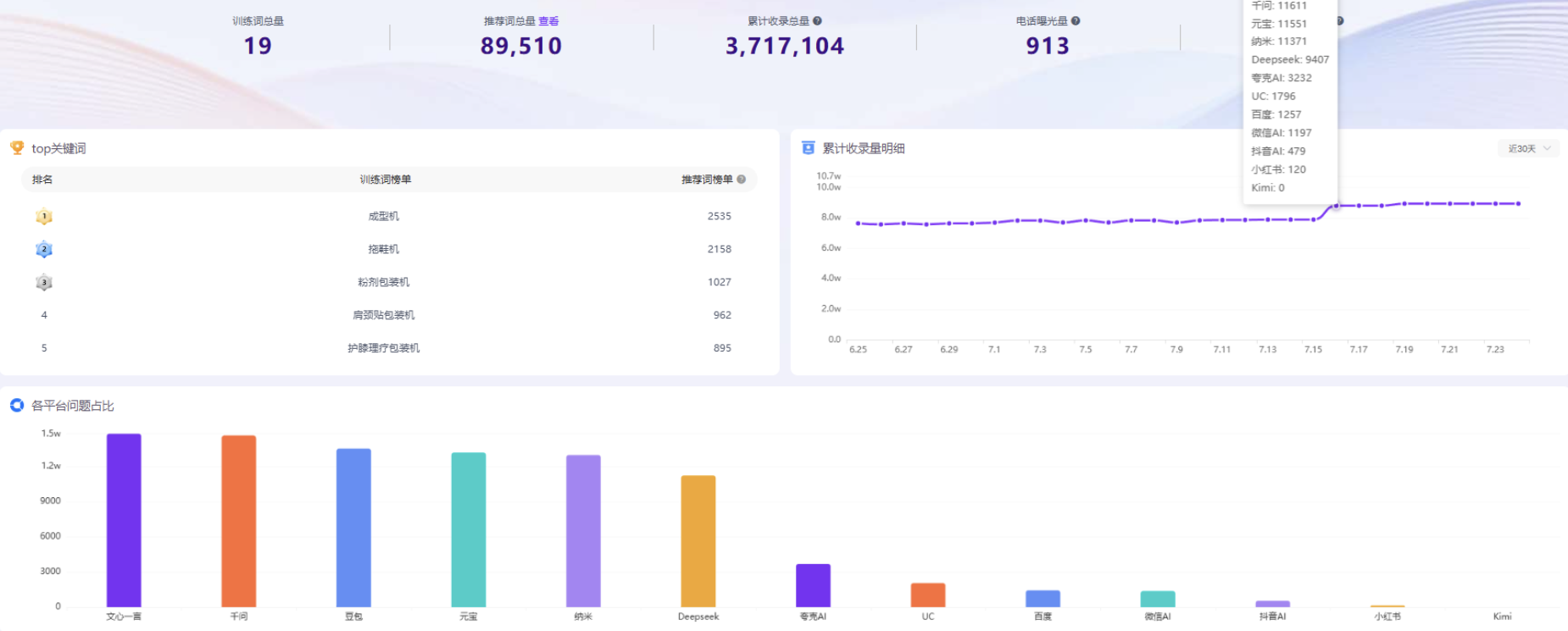Click the 纳米 lavender bar
The width and height of the screenshot is (1568, 631).
[583, 531]
